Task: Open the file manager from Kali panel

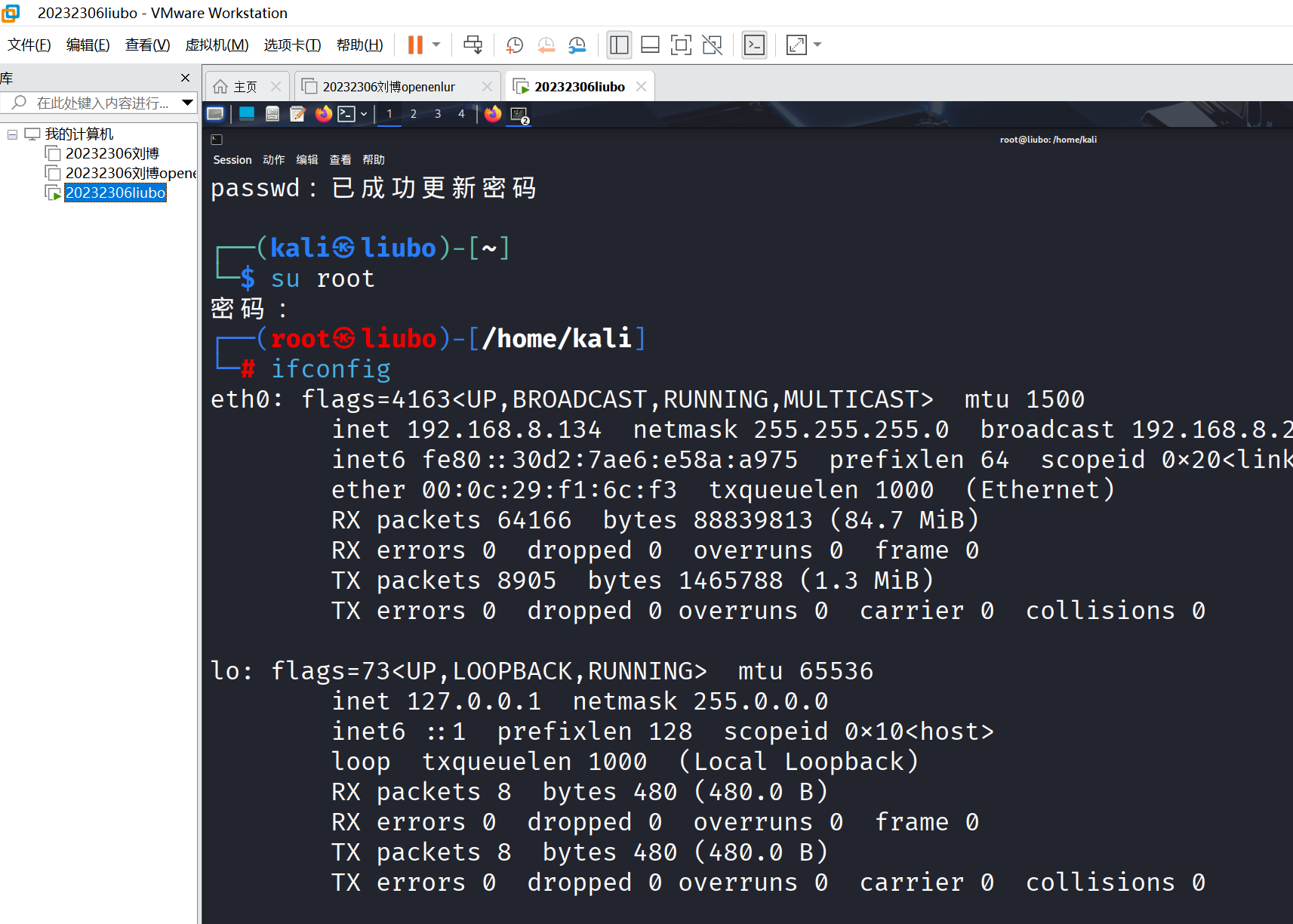Action: click(272, 114)
